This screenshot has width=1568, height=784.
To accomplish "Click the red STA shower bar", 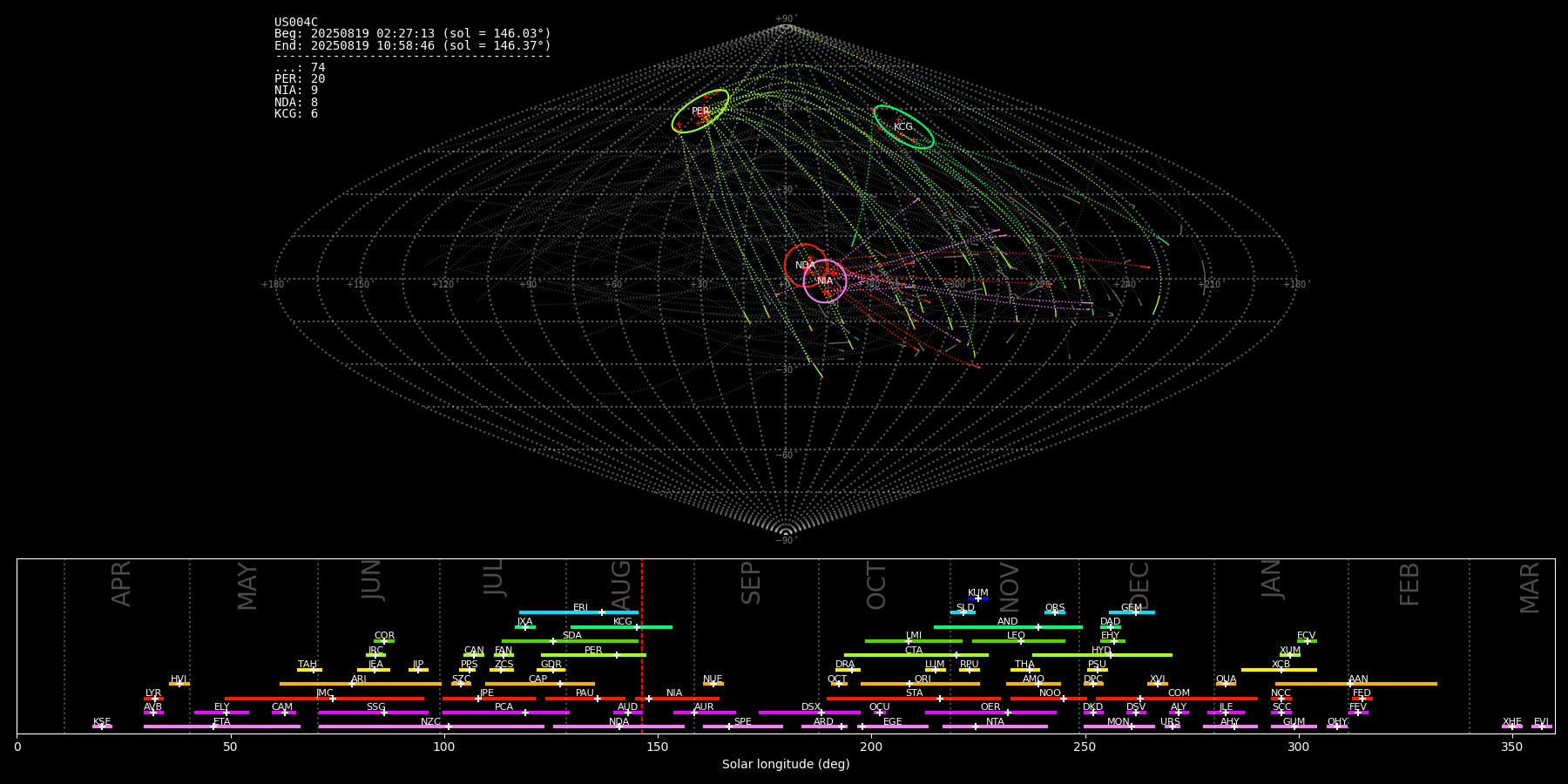I will pos(914,699).
